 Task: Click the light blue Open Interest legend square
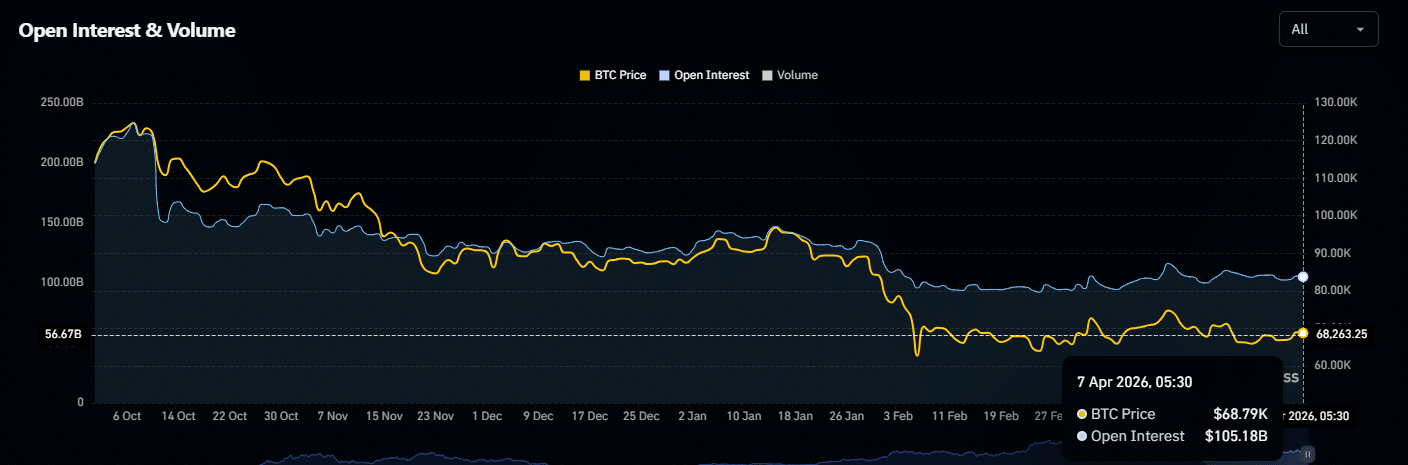[665, 75]
